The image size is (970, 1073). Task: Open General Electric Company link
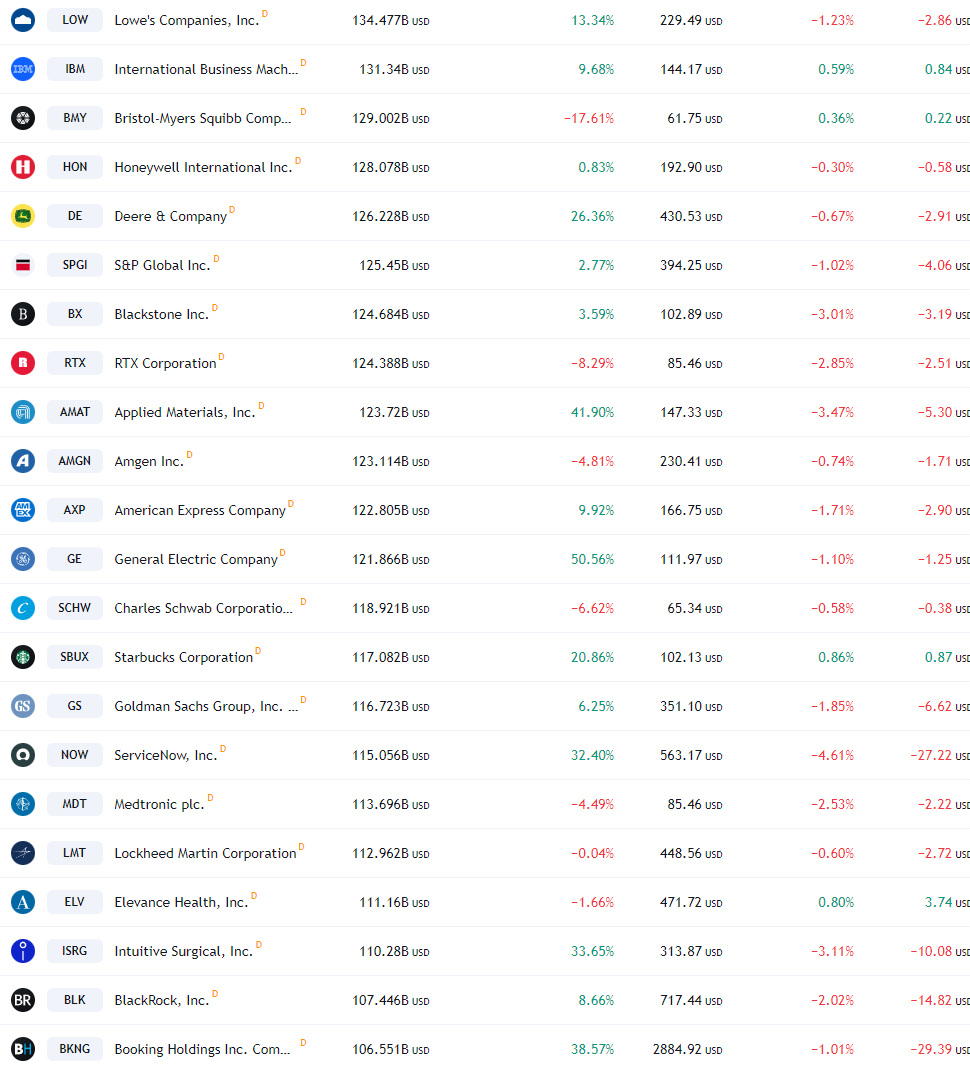[196, 560]
